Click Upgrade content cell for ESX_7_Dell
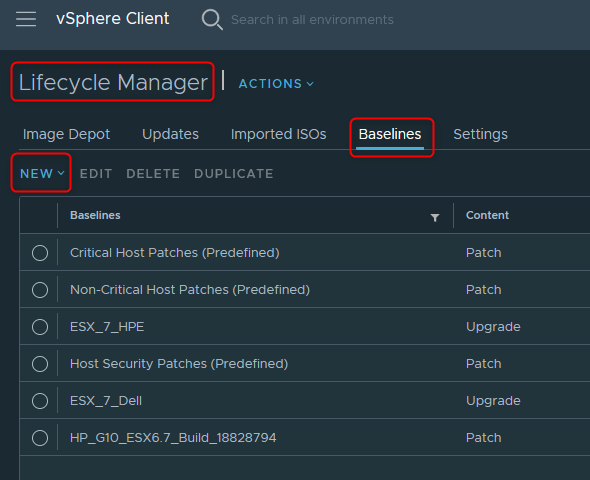Viewport: 590px width, 480px height. click(493, 401)
